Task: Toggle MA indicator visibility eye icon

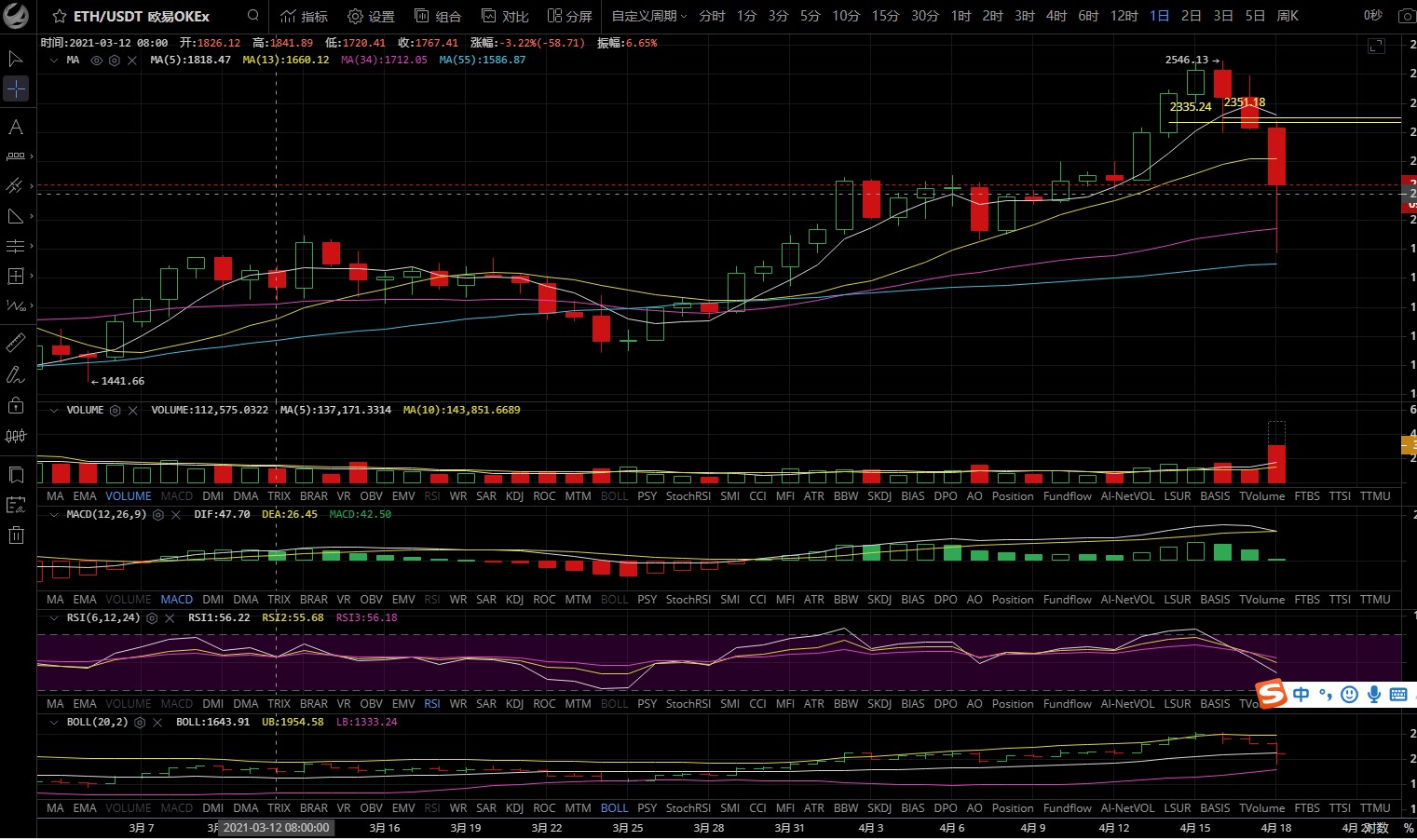Action: click(96, 61)
